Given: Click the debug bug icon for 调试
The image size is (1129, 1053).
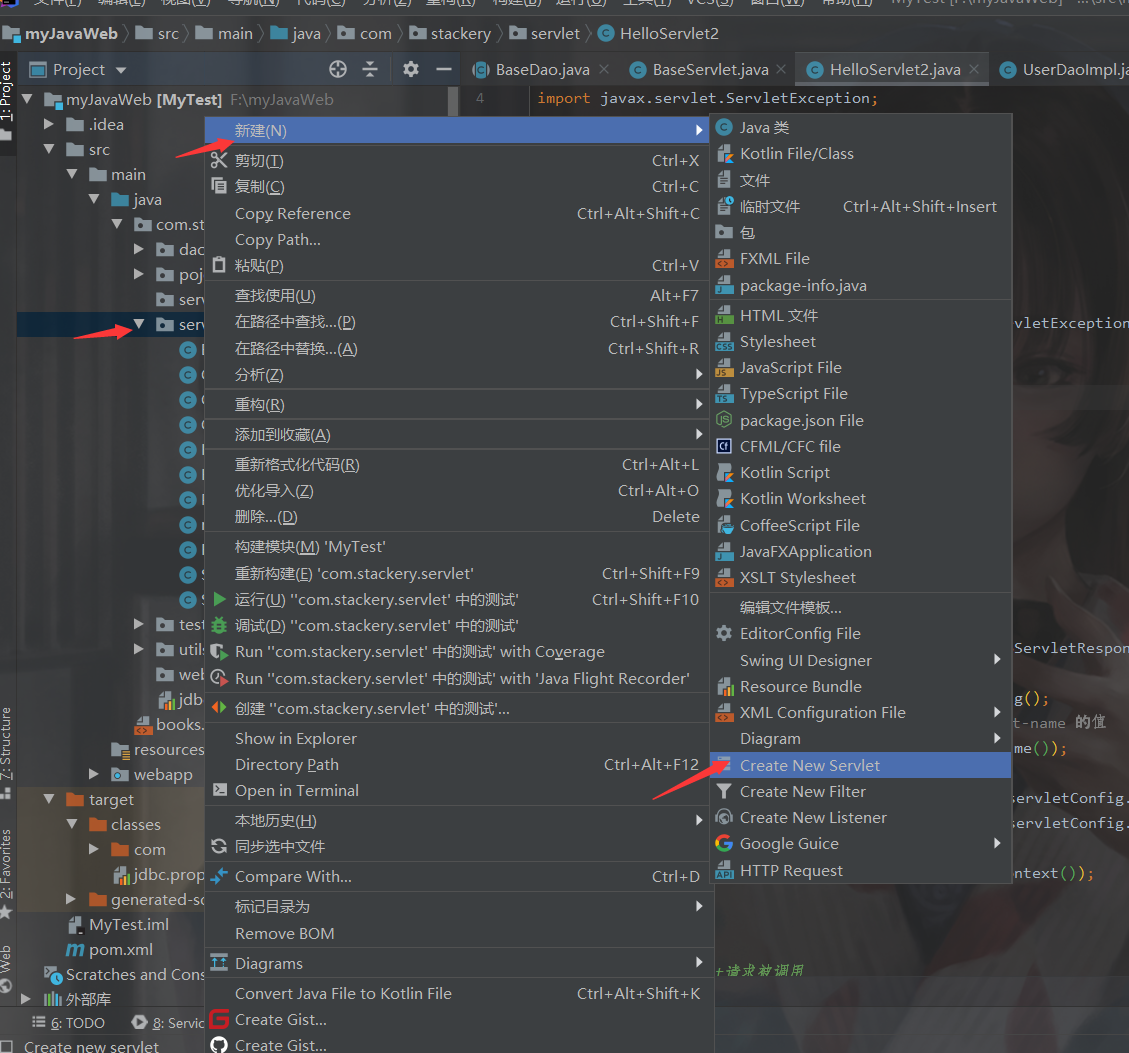Looking at the screenshot, I should 219,625.
